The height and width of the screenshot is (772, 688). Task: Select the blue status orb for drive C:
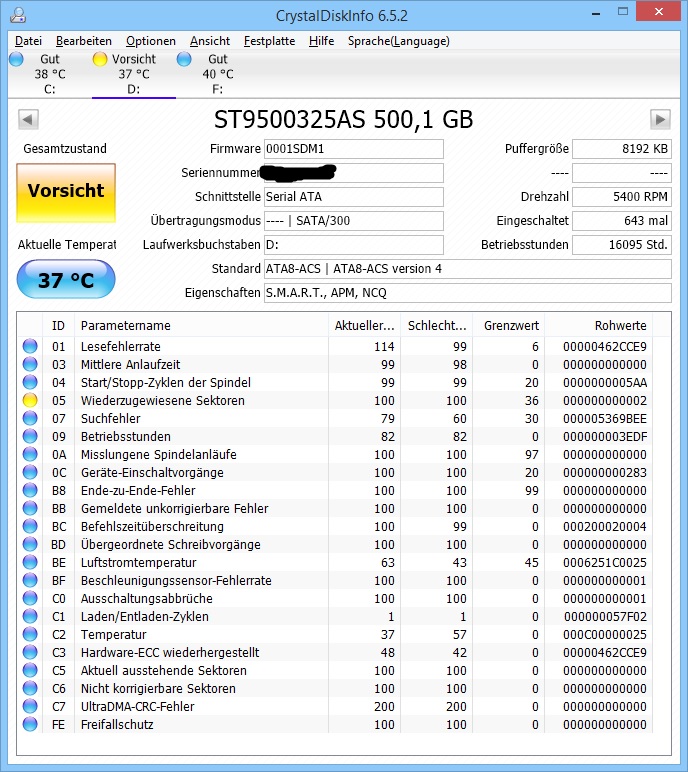point(16,59)
